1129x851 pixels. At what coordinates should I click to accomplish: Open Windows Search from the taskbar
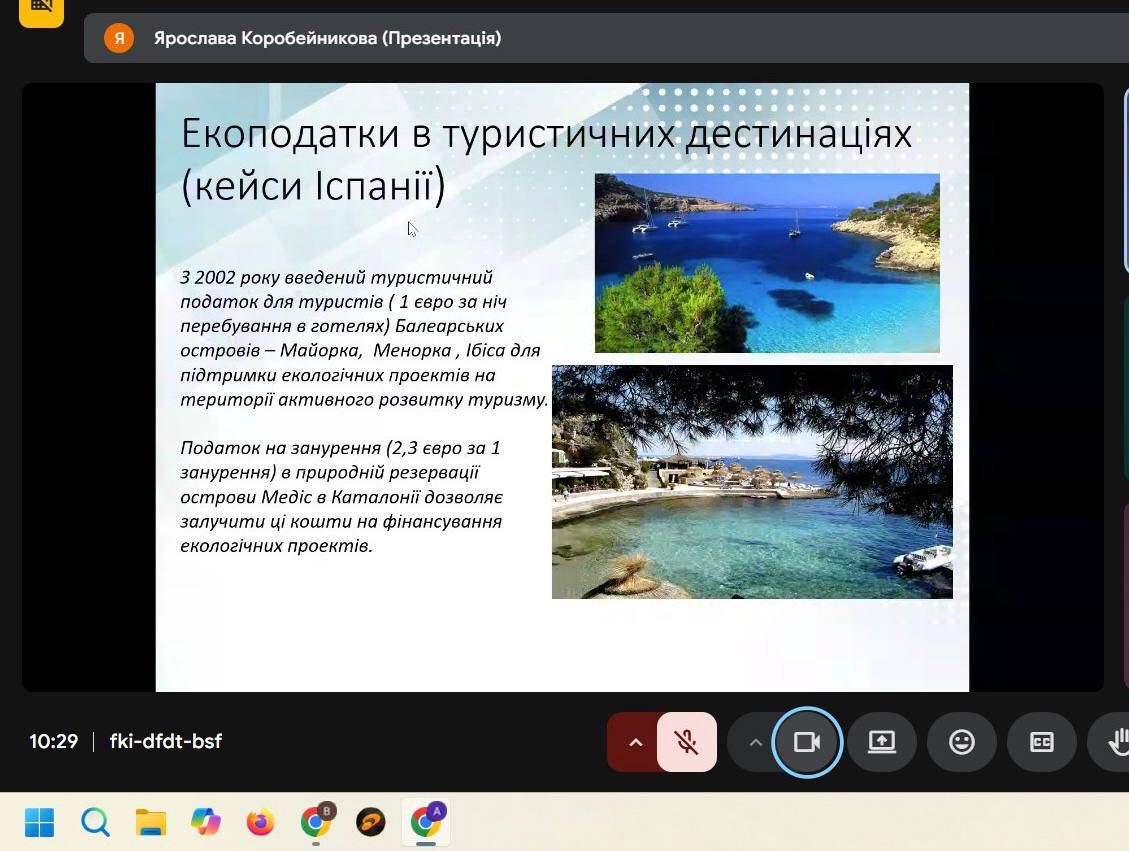95,822
